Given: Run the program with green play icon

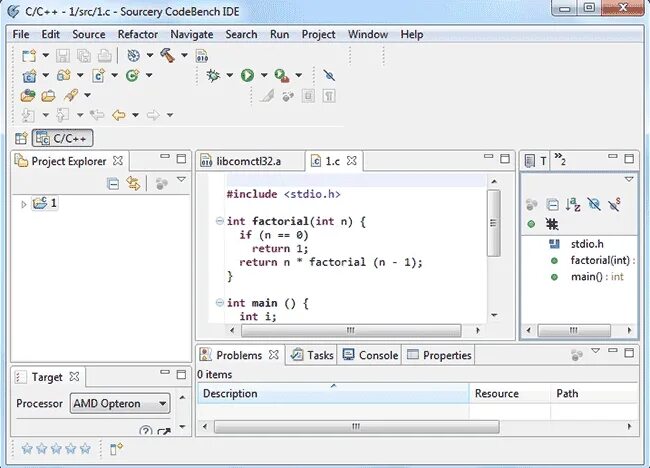Looking at the screenshot, I should coord(247,75).
